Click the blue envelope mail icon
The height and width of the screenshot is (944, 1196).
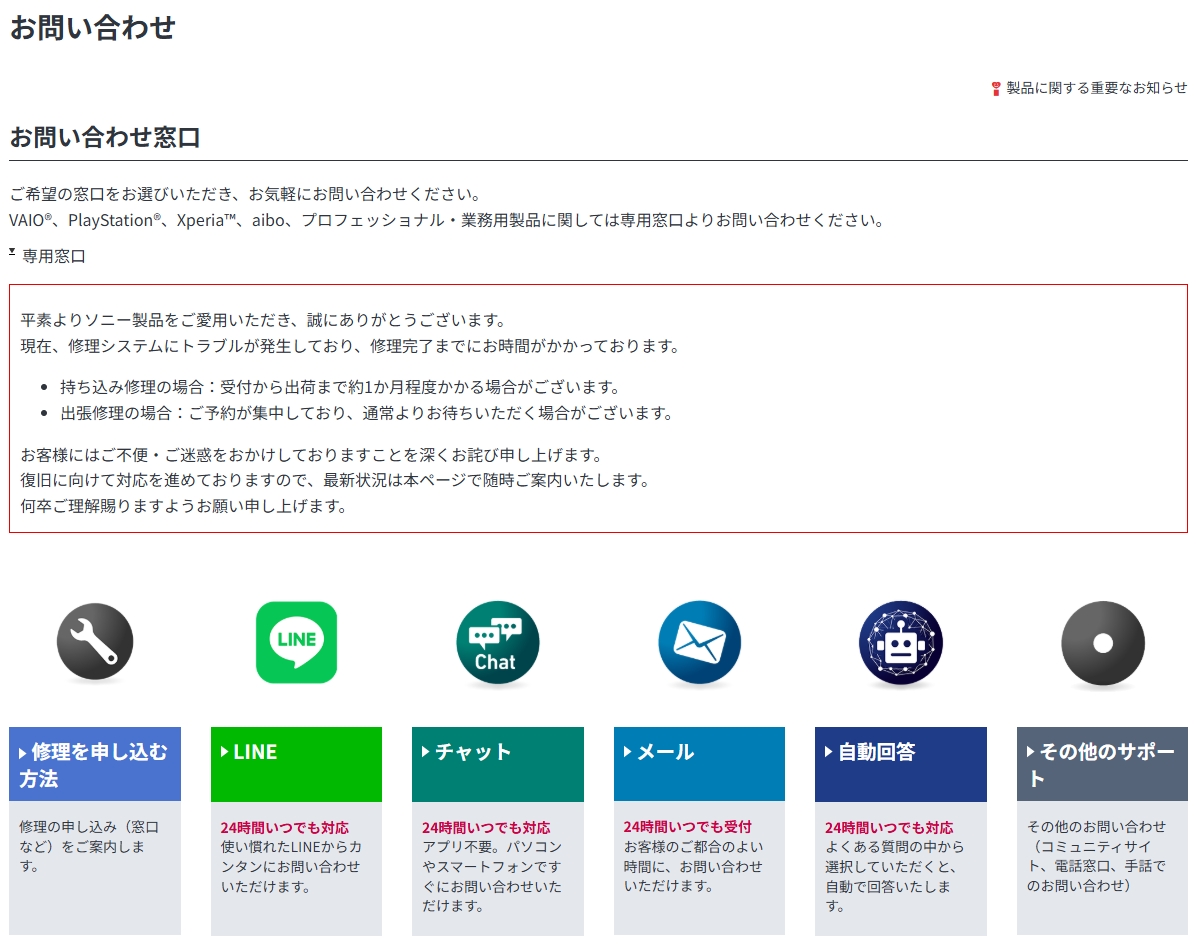(x=699, y=642)
